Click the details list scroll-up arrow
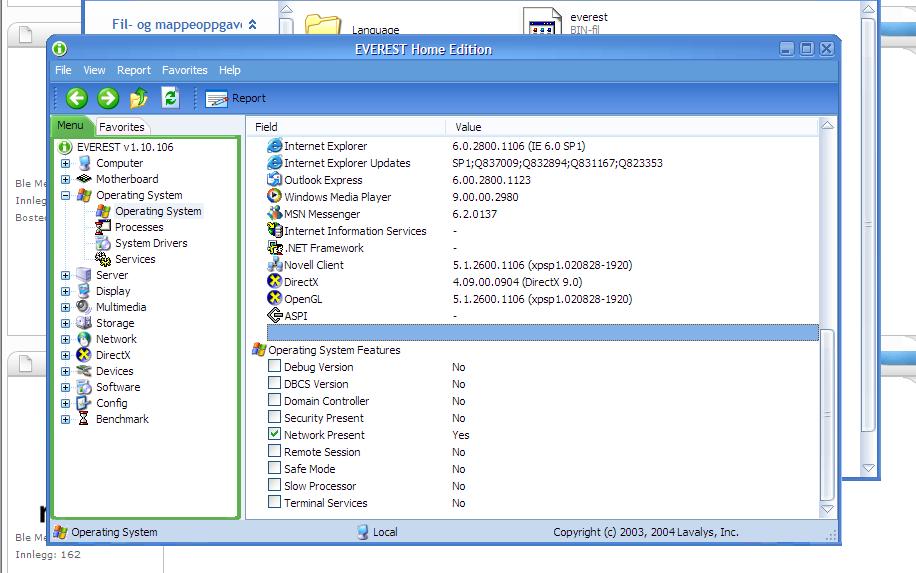Image resolution: width=916 pixels, height=573 pixels. tap(827, 126)
